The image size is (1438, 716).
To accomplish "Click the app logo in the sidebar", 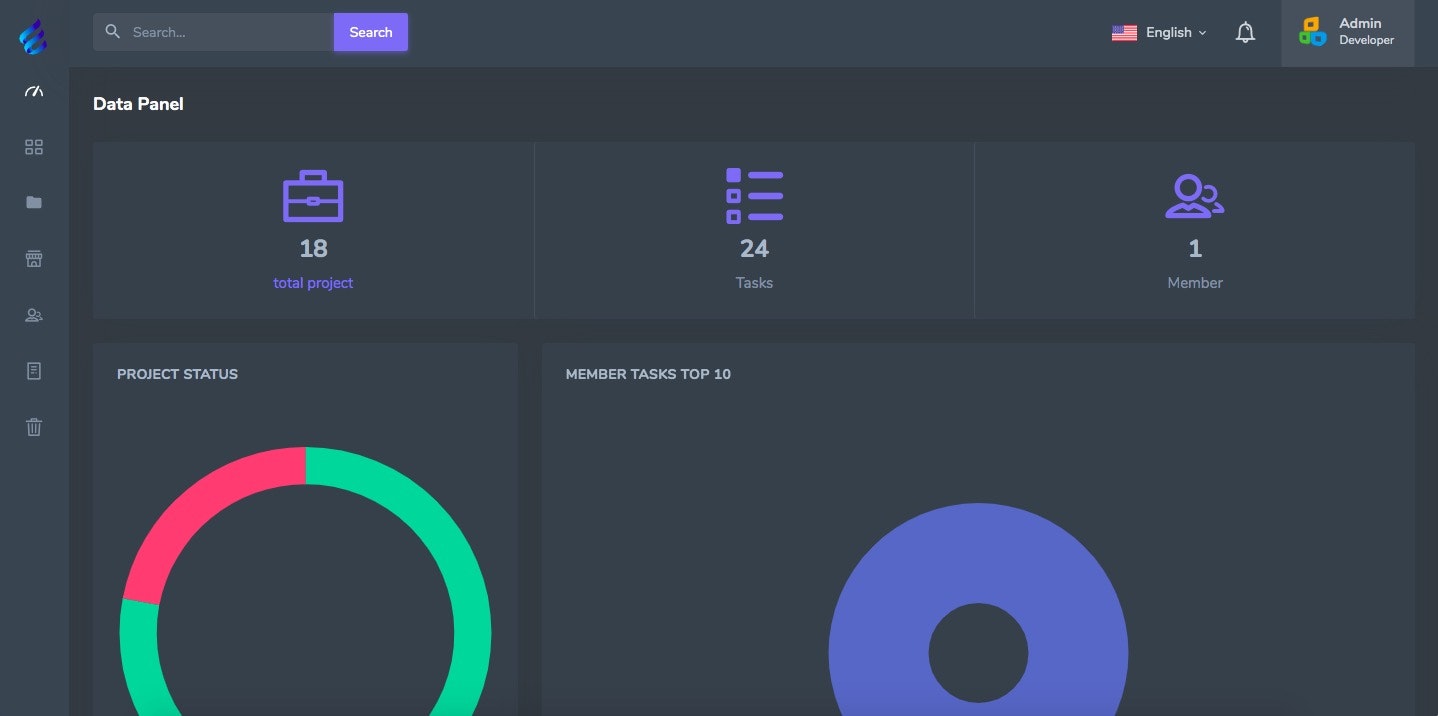I will (x=33, y=37).
